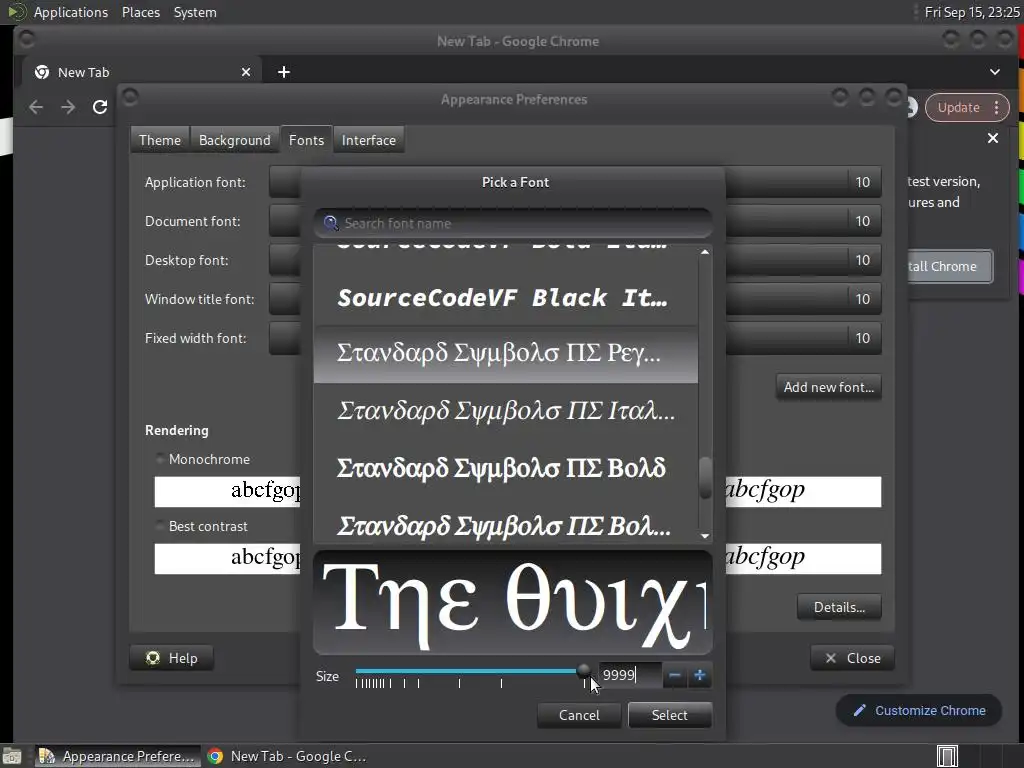Reload the Chrome page

(x=100, y=107)
